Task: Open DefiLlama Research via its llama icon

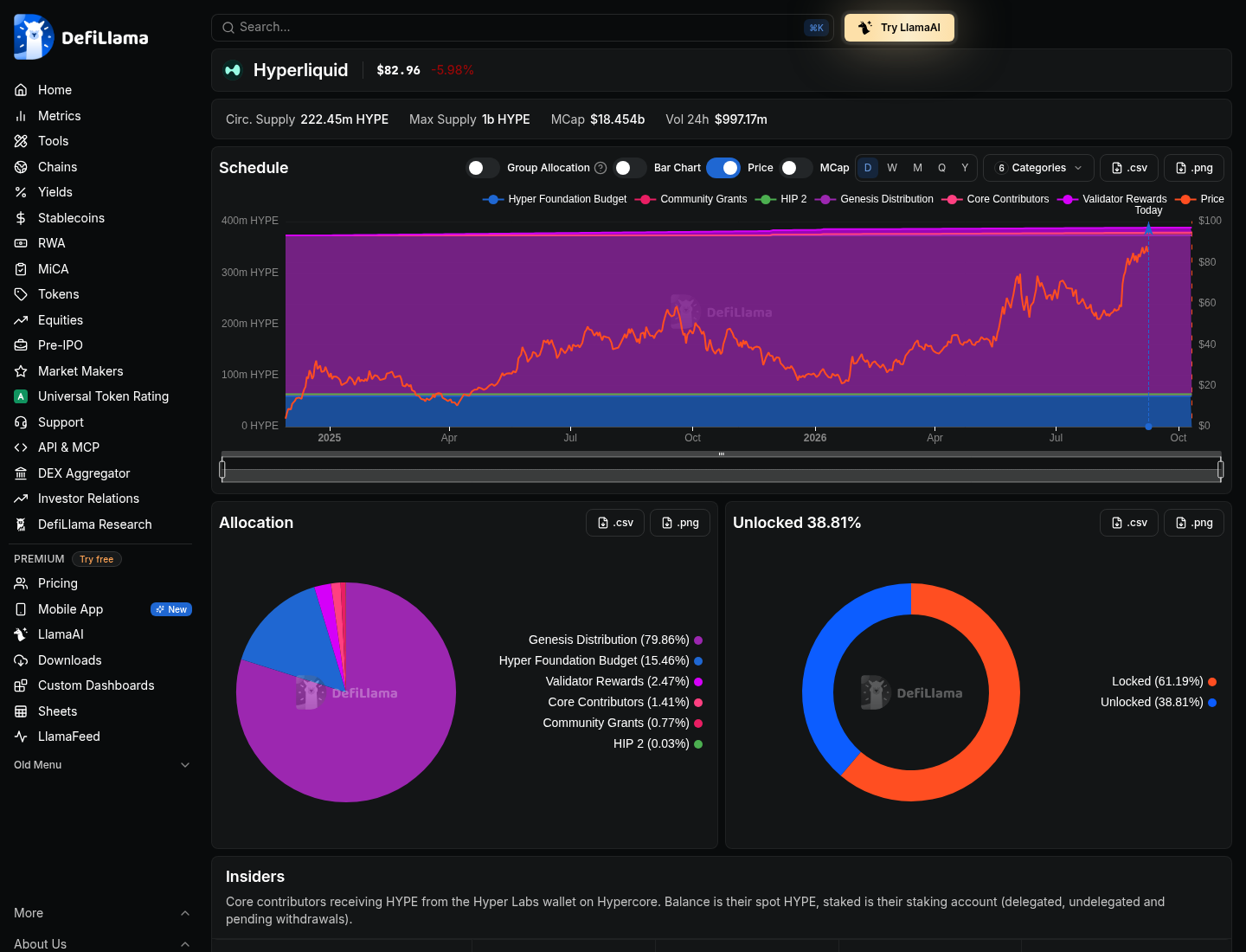Action: [21, 524]
